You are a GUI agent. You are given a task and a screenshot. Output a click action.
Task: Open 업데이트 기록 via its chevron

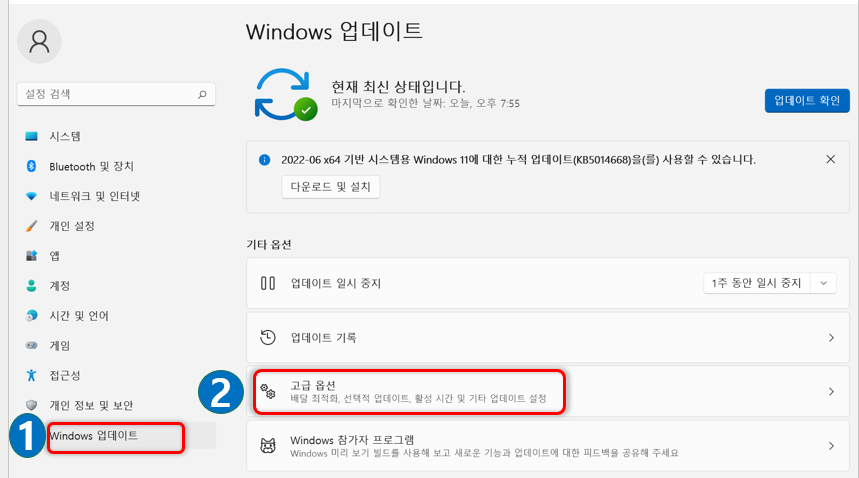point(831,338)
